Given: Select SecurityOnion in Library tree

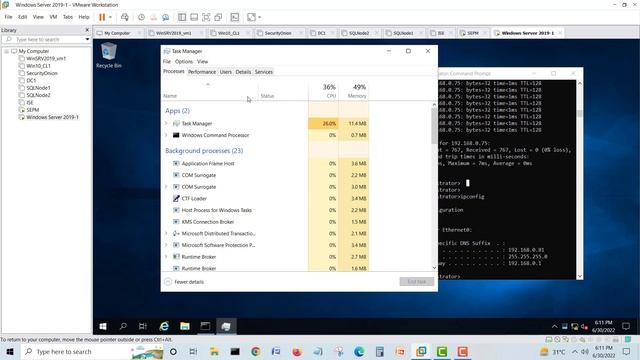Looking at the screenshot, I should (x=42, y=73).
